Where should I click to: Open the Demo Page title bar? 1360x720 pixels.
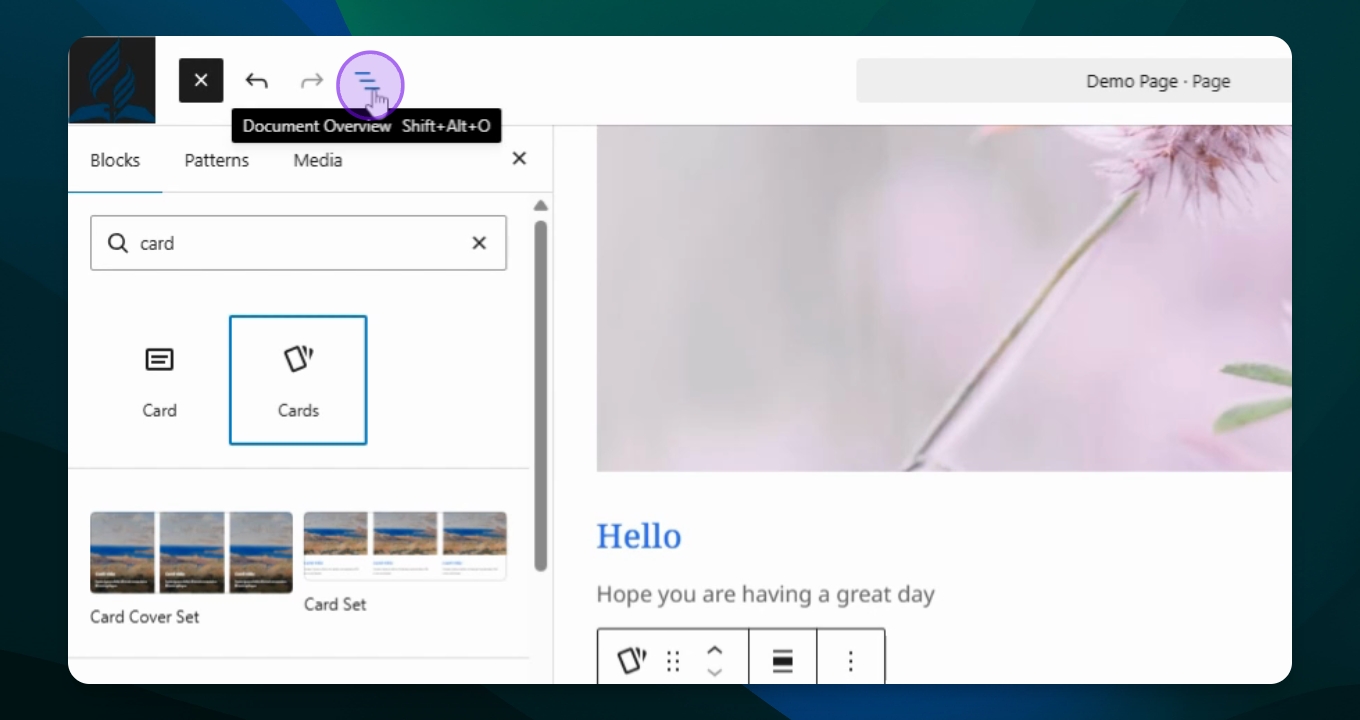1073,81
